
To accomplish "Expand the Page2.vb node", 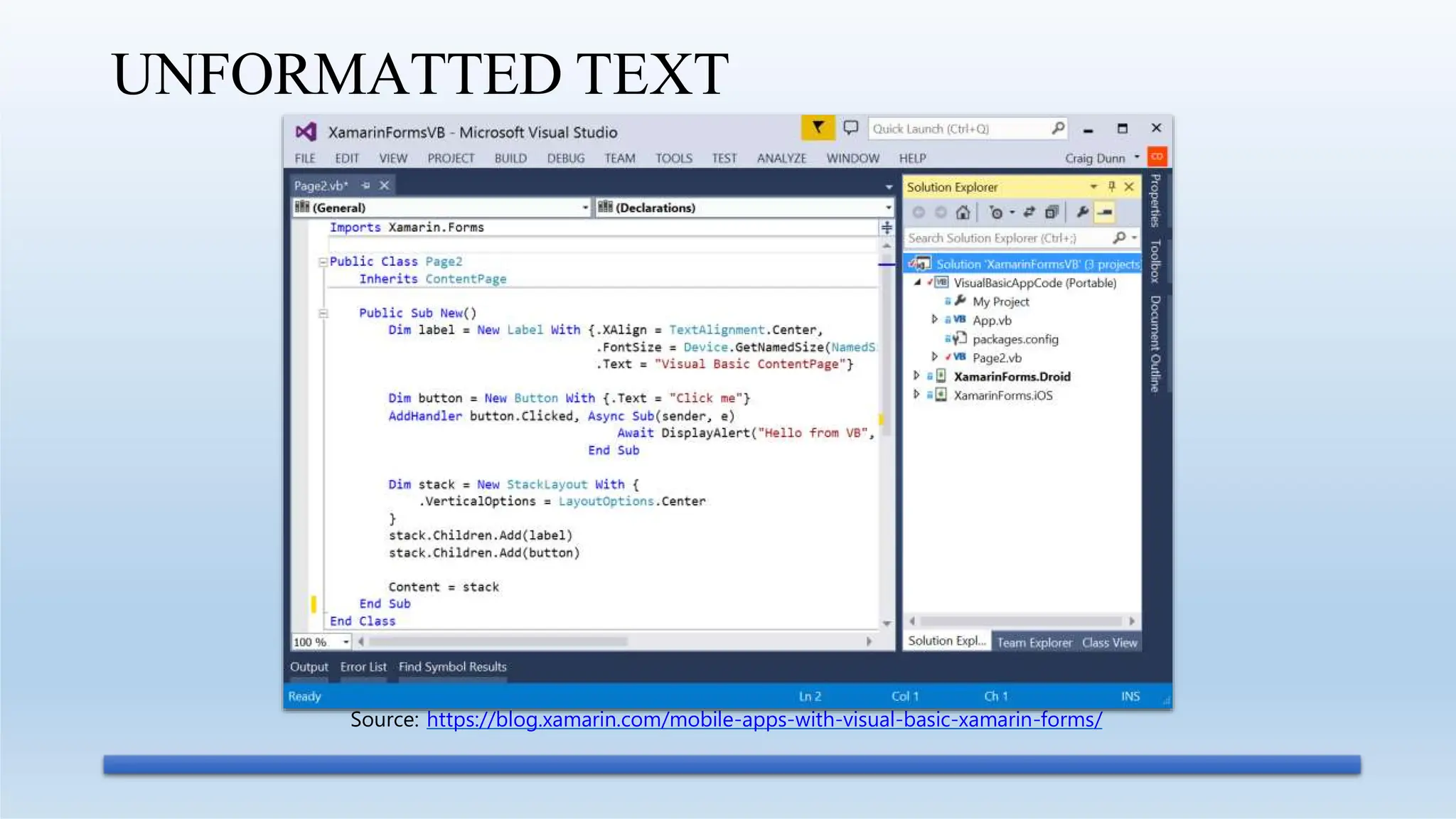I will [x=935, y=356].
